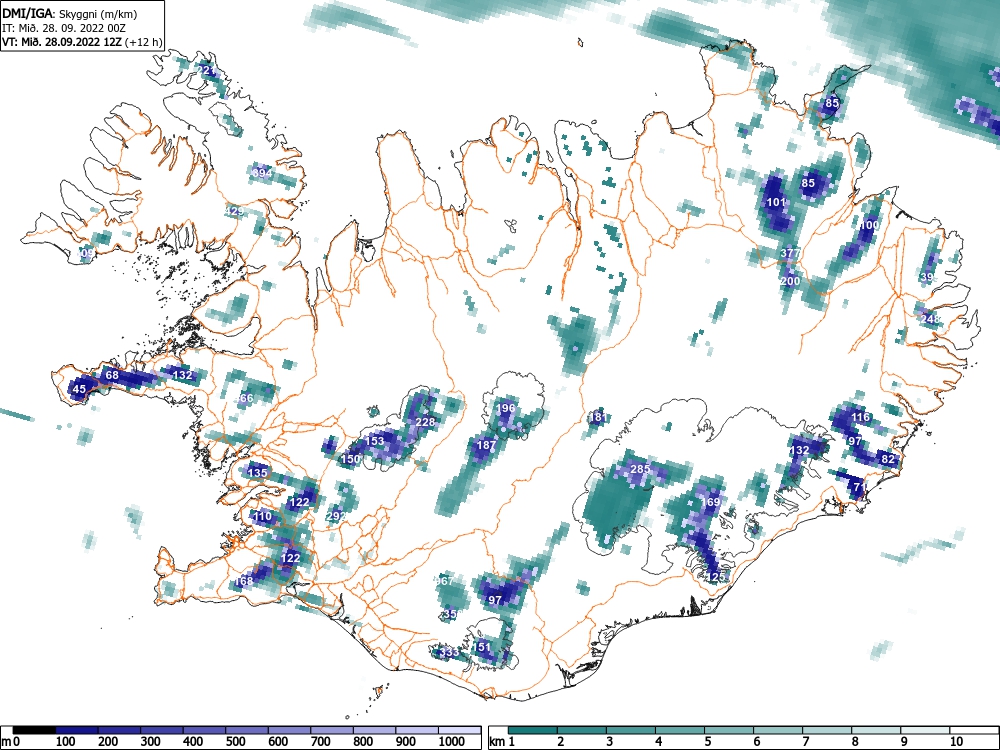Click the map value '168'
Viewport: 1000px width, 750px height.
(244, 581)
